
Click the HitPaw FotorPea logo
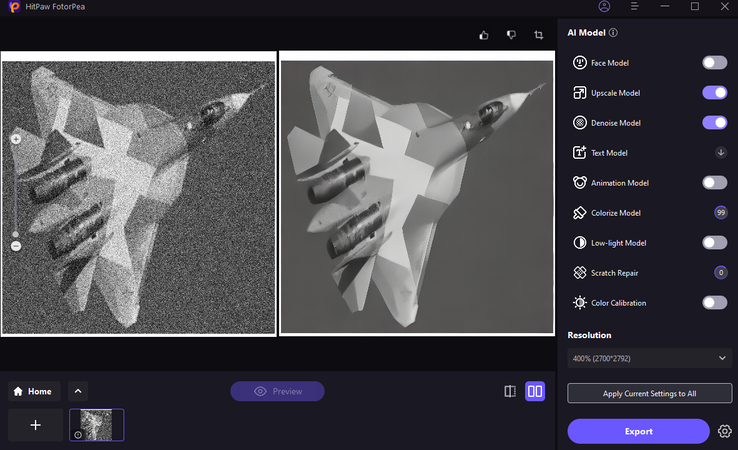pyautogui.click(x=15, y=7)
